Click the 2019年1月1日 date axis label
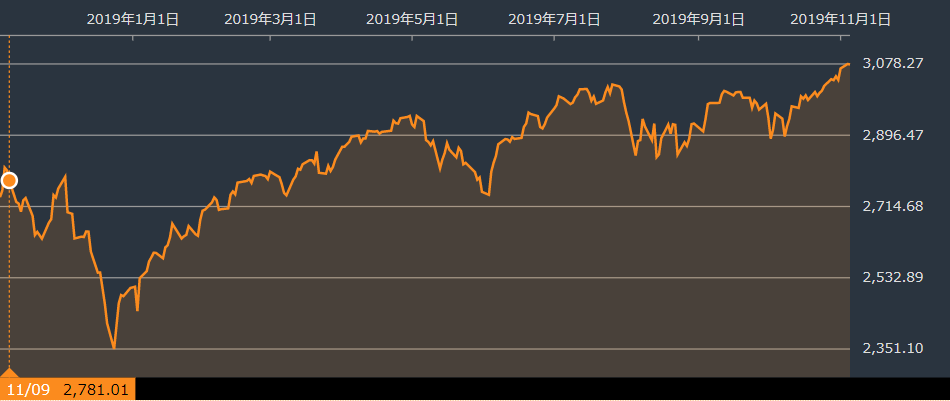950x401 pixels. pos(133,19)
